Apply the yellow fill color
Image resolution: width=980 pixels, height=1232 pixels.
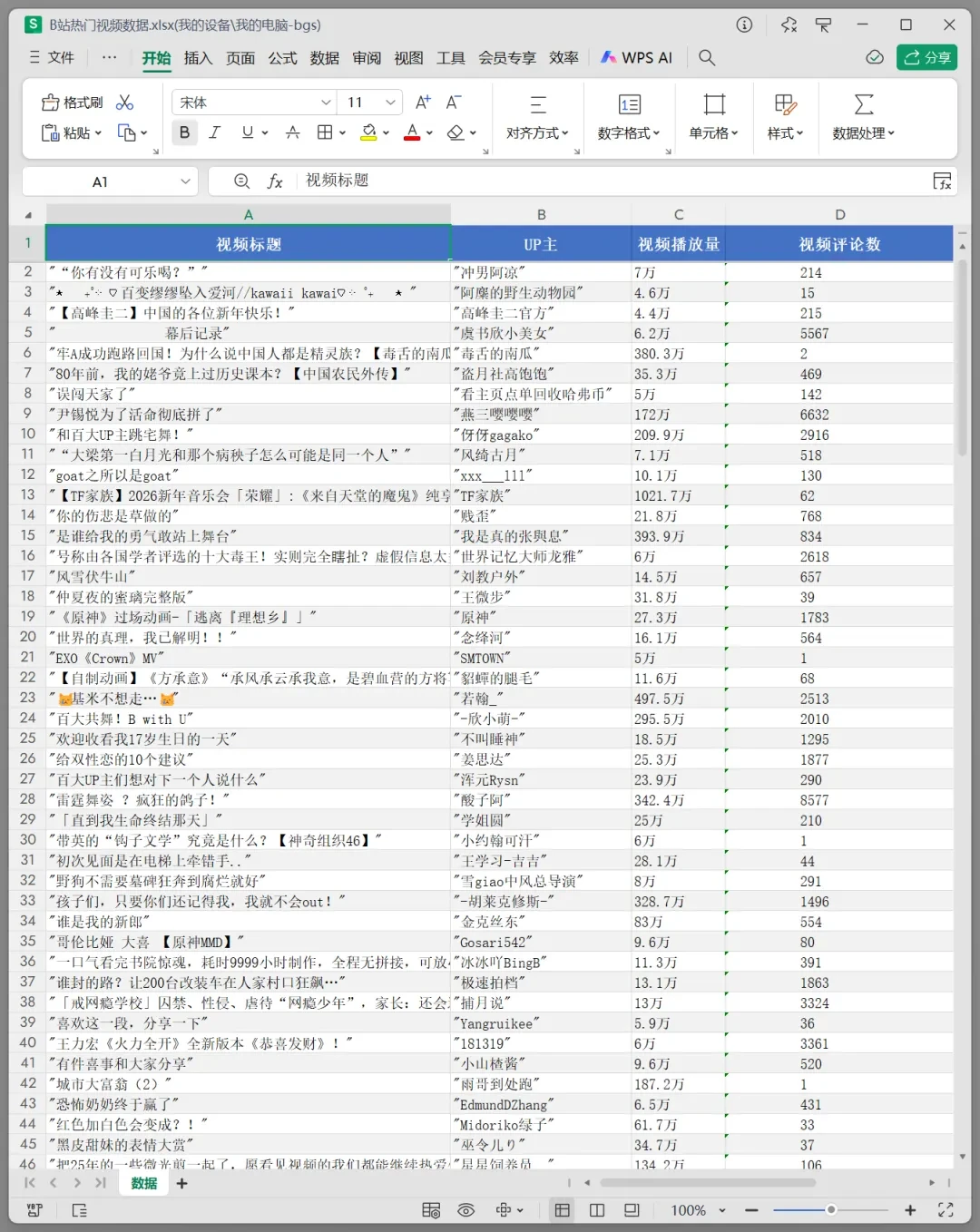368,132
